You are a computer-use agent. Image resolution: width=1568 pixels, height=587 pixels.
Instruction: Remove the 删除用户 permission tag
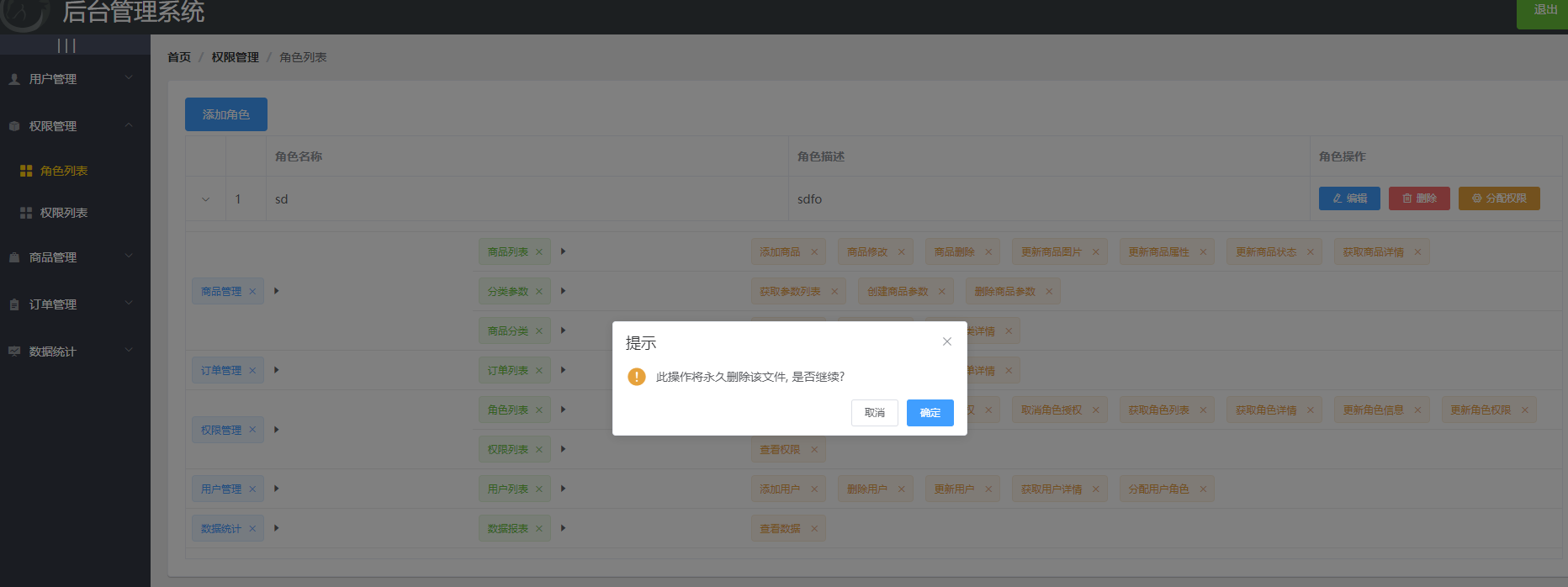pyautogui.click(x=902, y=489)
